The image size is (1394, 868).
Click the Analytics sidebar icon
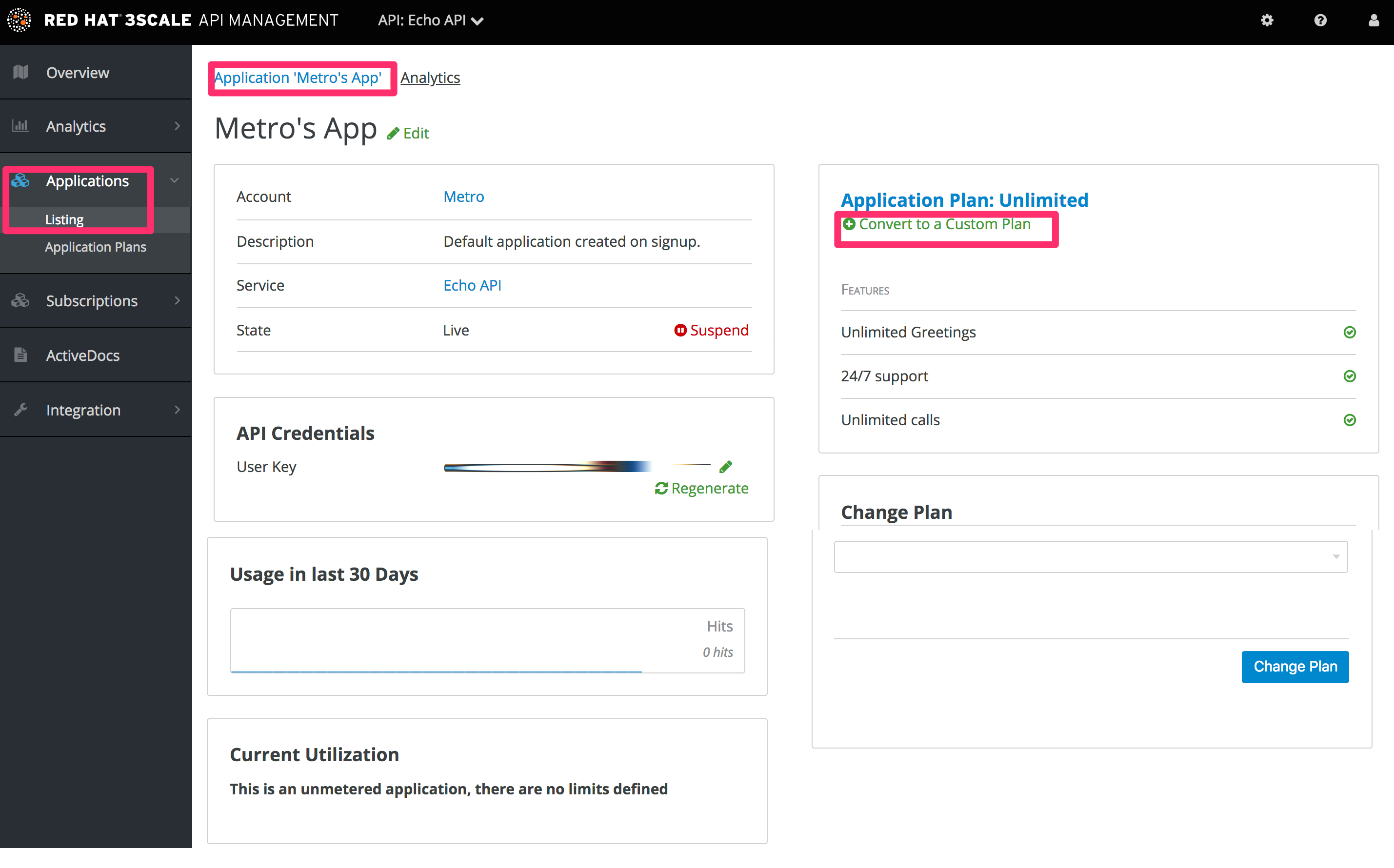pyautogui.click(x=22, y=126)
